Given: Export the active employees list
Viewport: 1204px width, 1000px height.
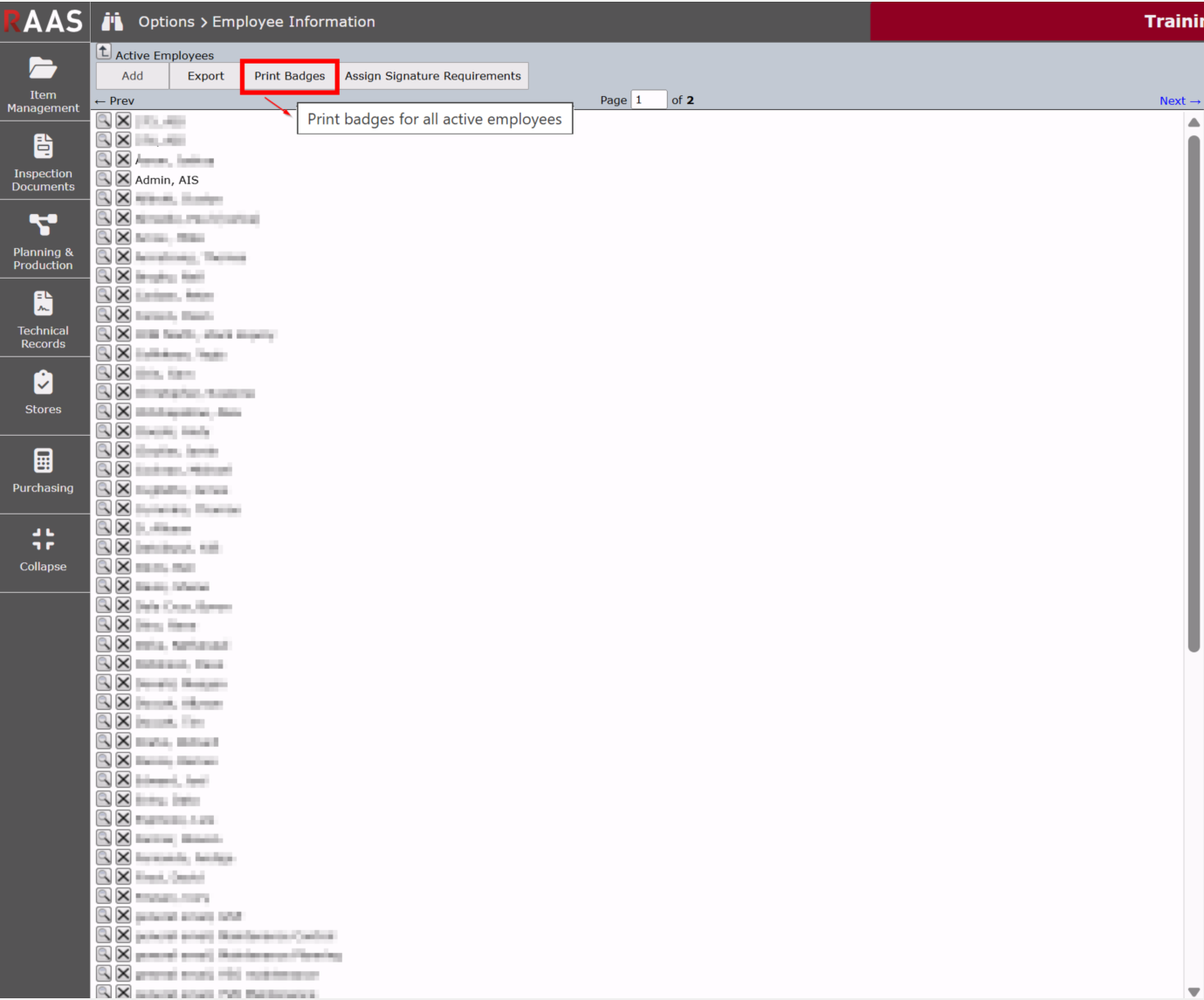Looking at the screenshot, I should pos(206,76).
